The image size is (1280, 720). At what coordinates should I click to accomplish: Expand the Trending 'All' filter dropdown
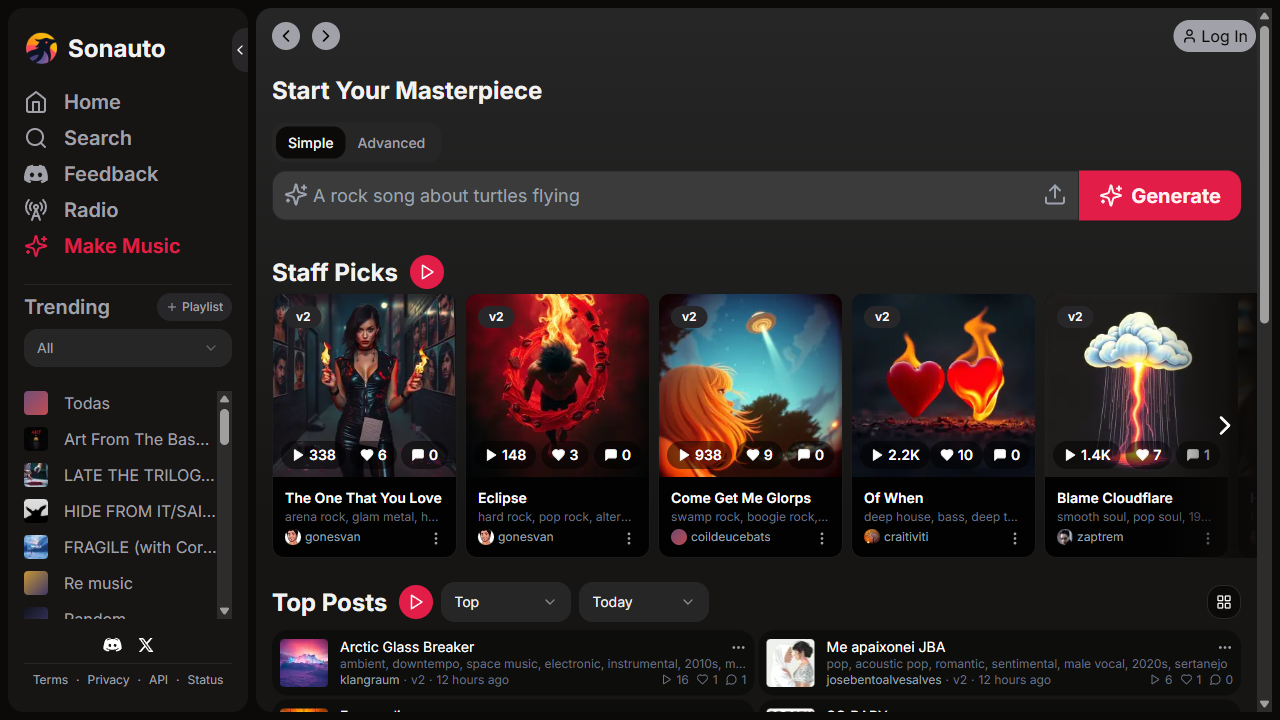(128, 348)
